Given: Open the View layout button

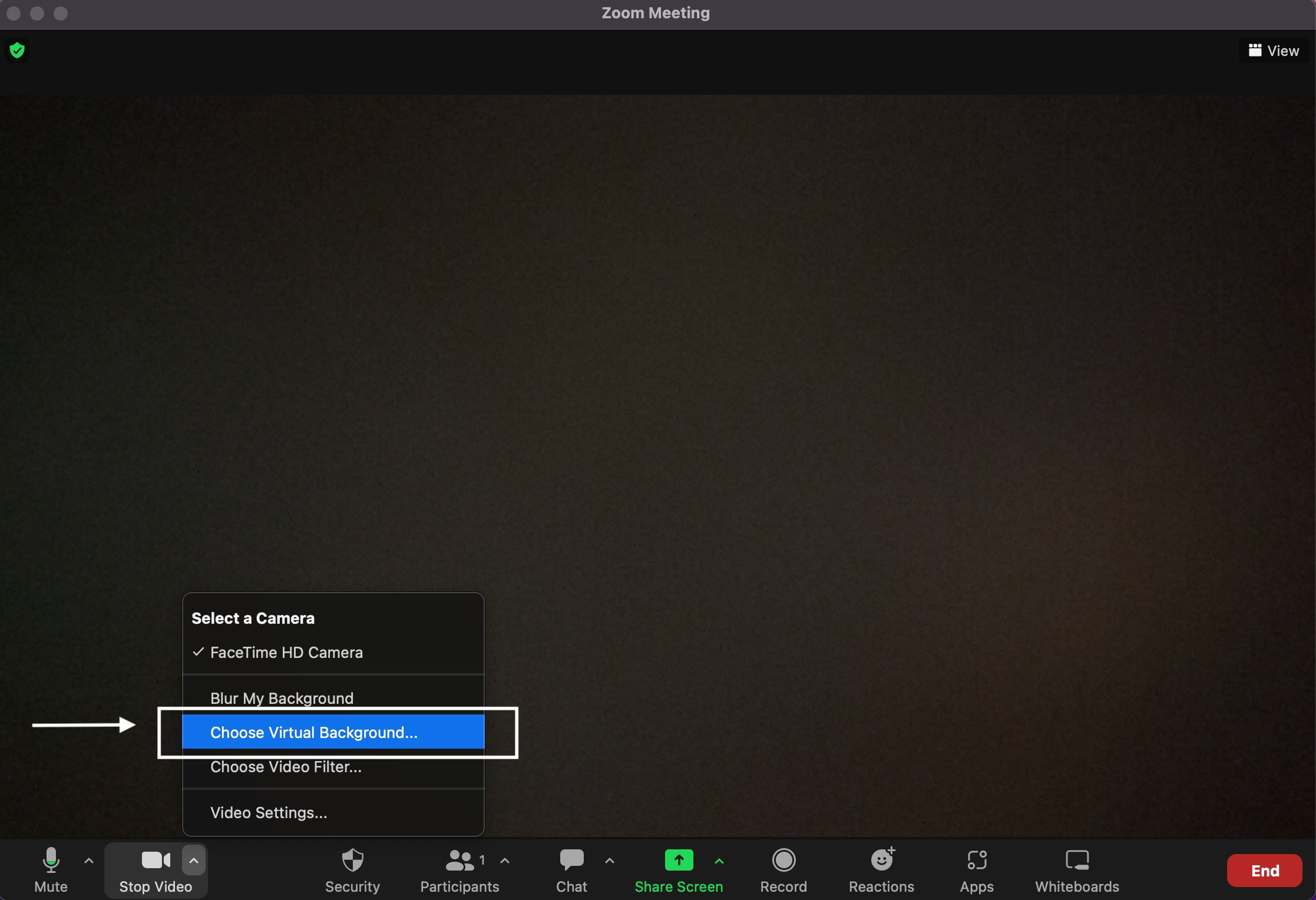Looking at the screenshot, I should coord(1274,51).
